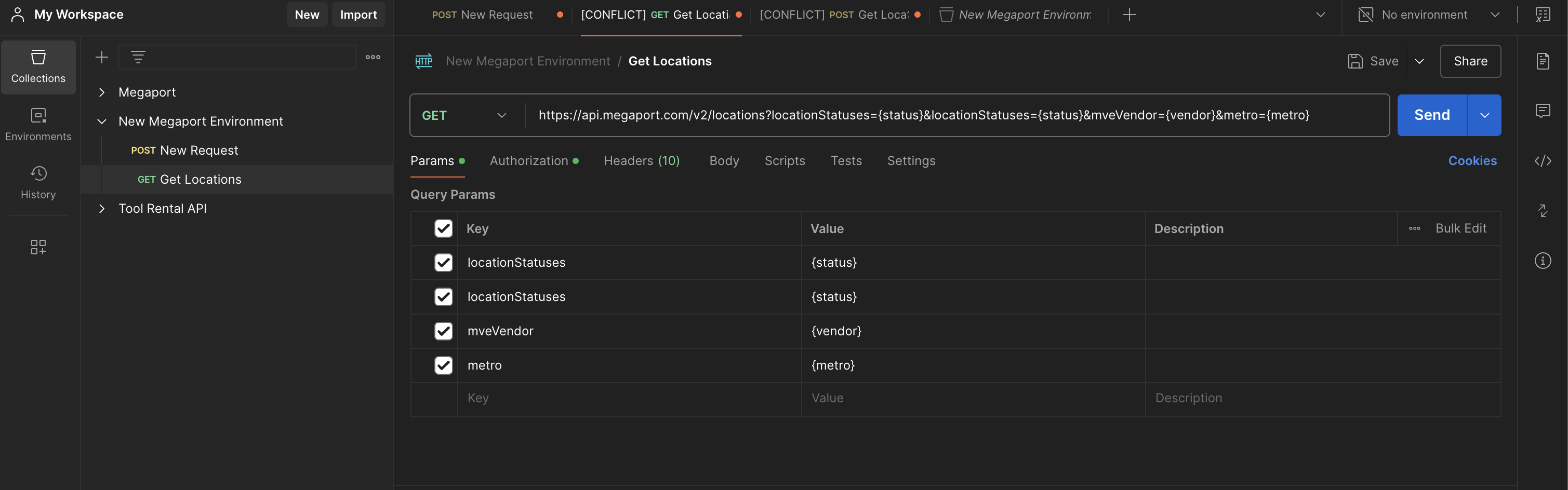Click the No environment icon

(1365, 15)
